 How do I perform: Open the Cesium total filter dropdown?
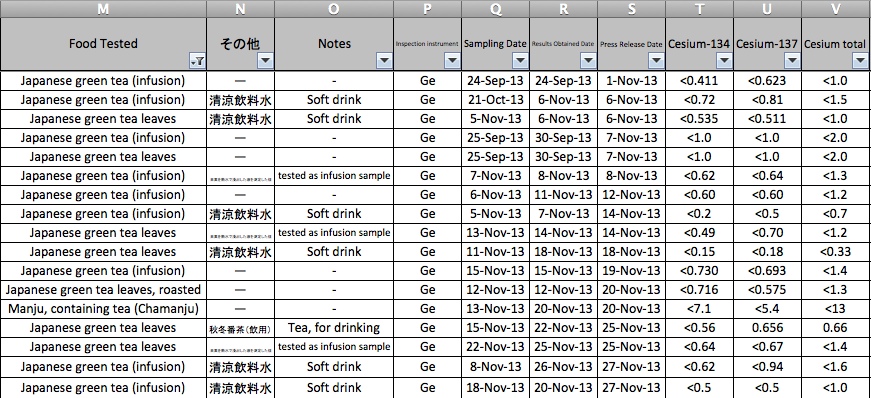[860, 61]
